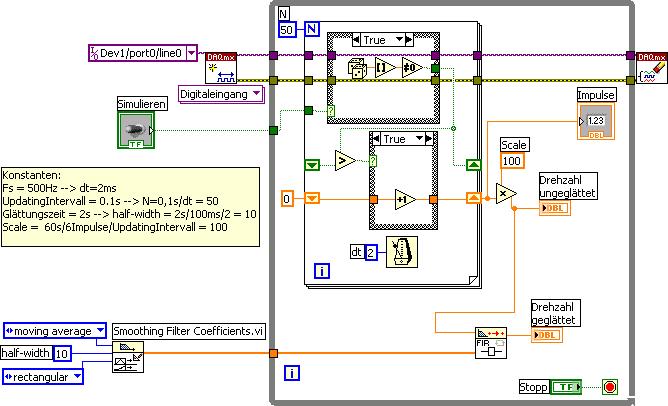The height and width of the screenshot is (406, 668).
Task: Click the orange initial value constant 0
Action: [287, 199]
